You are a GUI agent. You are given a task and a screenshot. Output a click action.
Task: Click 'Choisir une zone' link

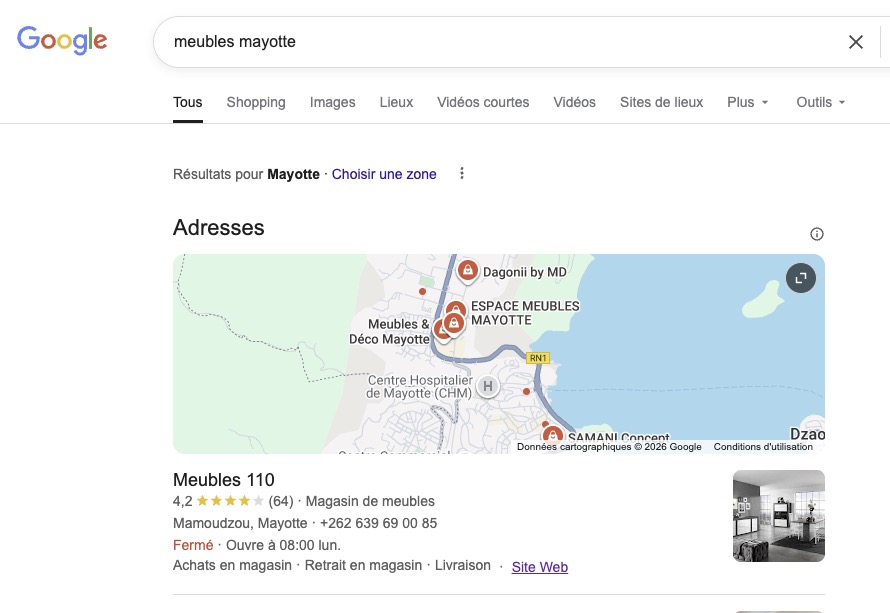click(x=384, y=174)
